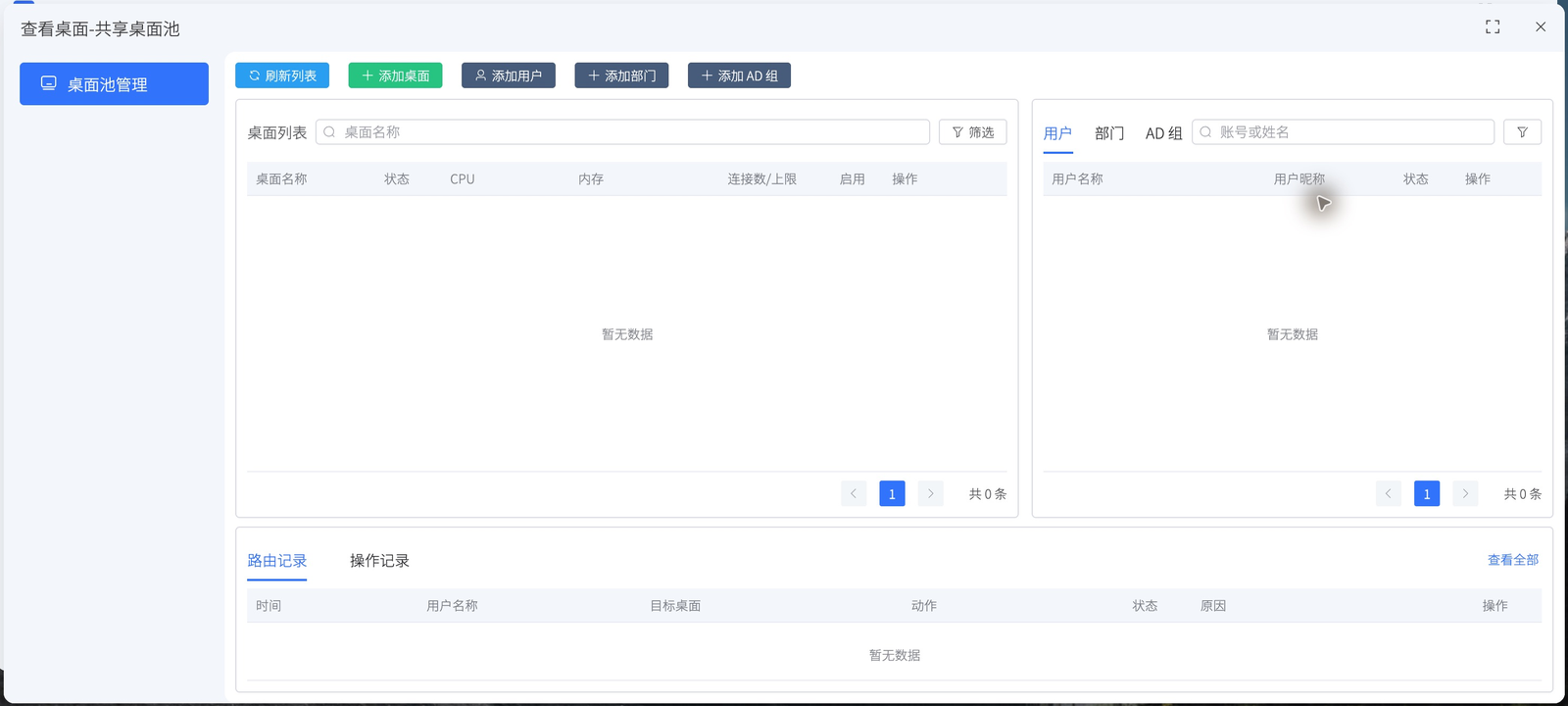Go to previous page in user list
This screenshot has width=1568, height=706.
[x=1389, y=493]
